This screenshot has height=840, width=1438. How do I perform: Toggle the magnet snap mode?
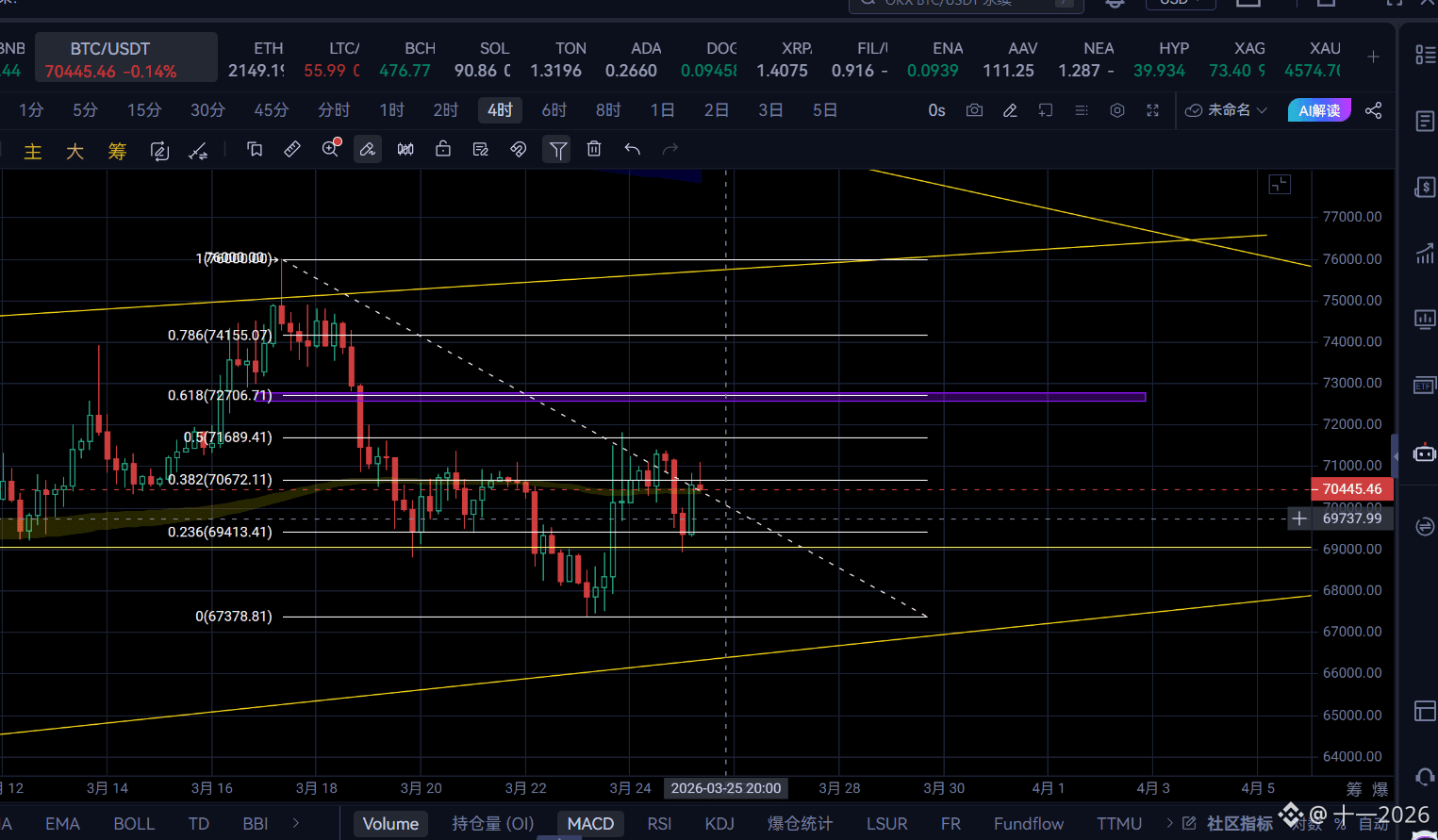tap(519, 149)
